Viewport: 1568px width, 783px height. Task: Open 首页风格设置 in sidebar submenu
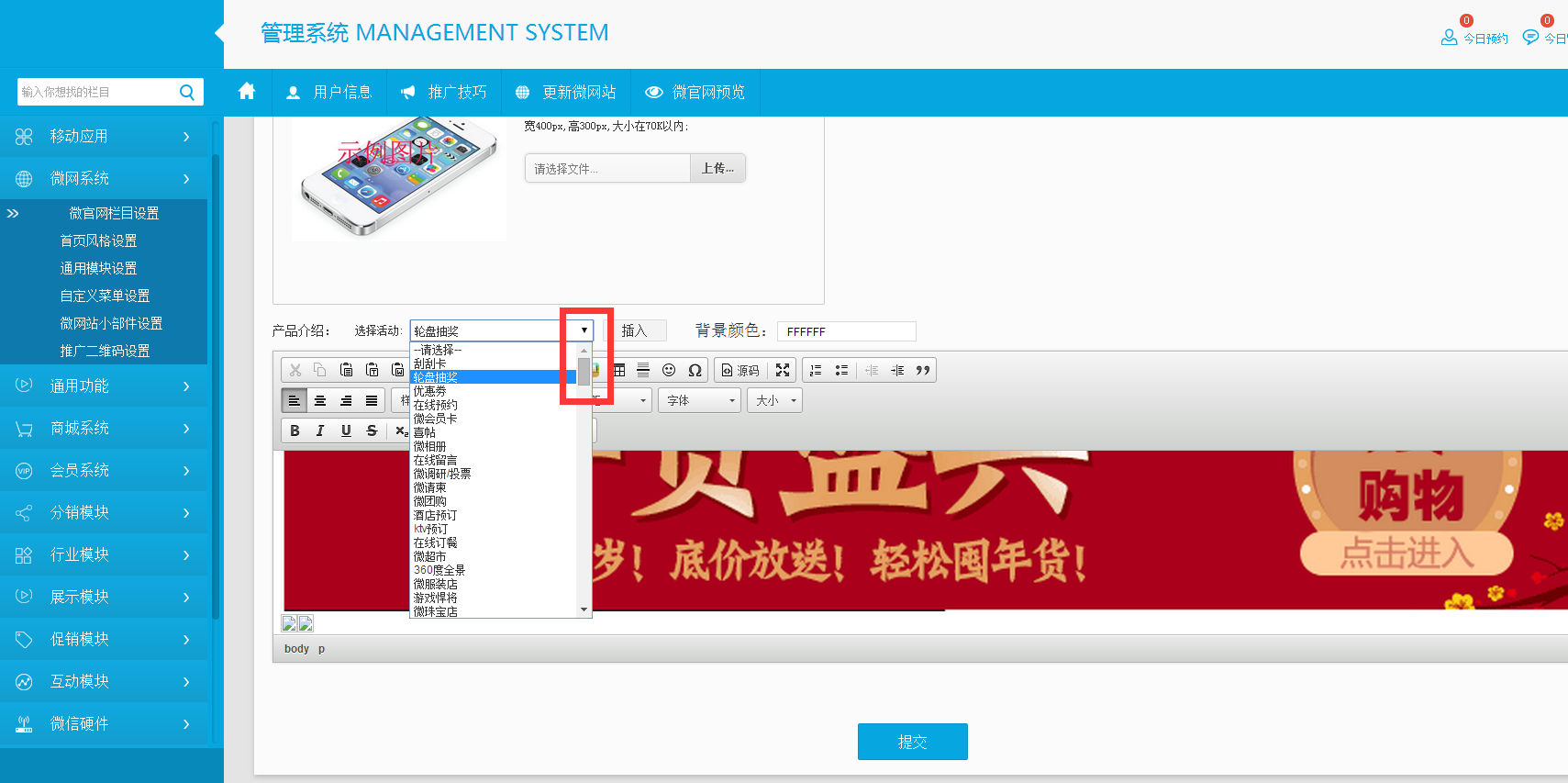coord(98,240)
